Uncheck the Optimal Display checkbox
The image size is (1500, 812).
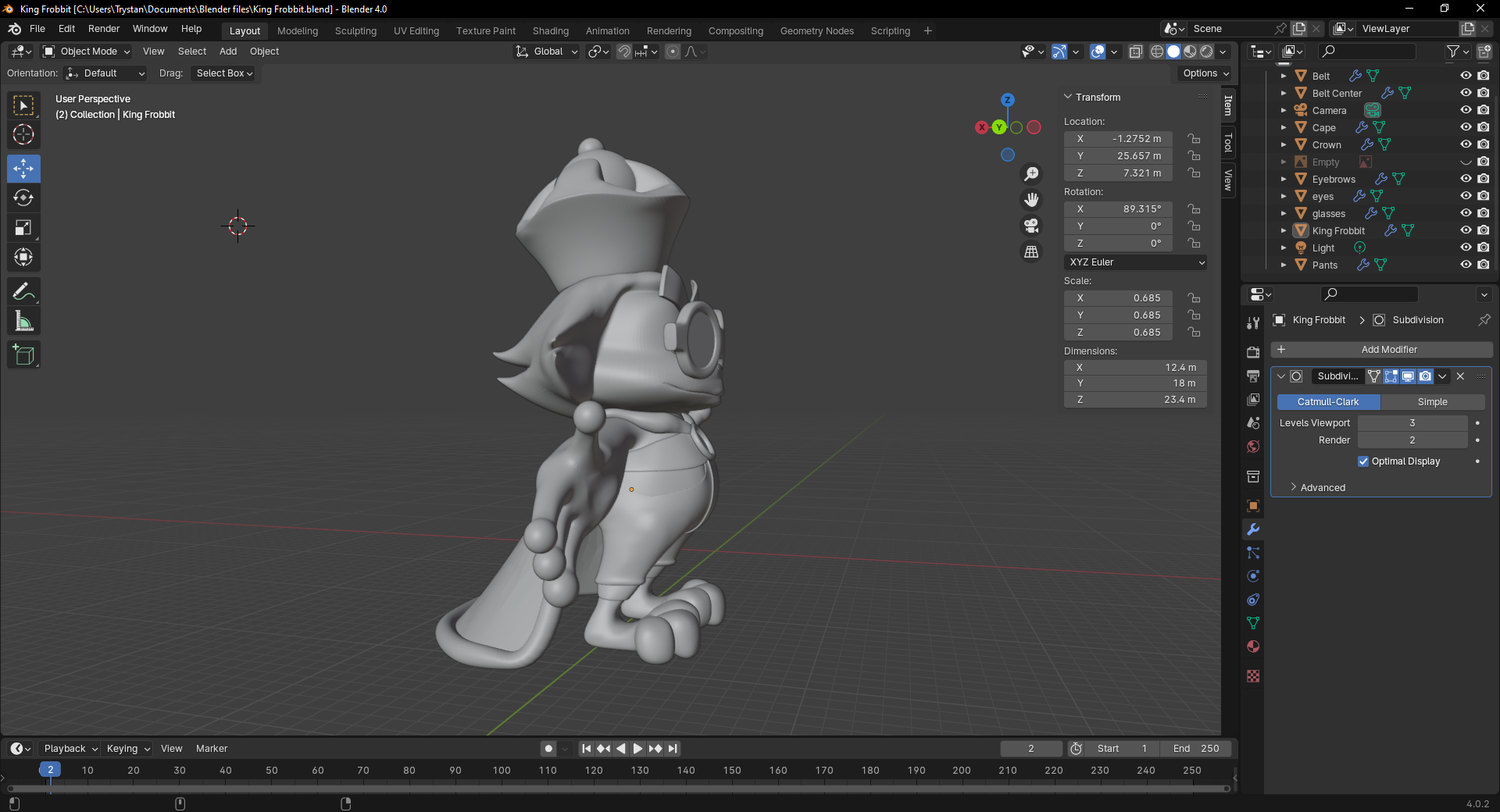point(1363,461)
